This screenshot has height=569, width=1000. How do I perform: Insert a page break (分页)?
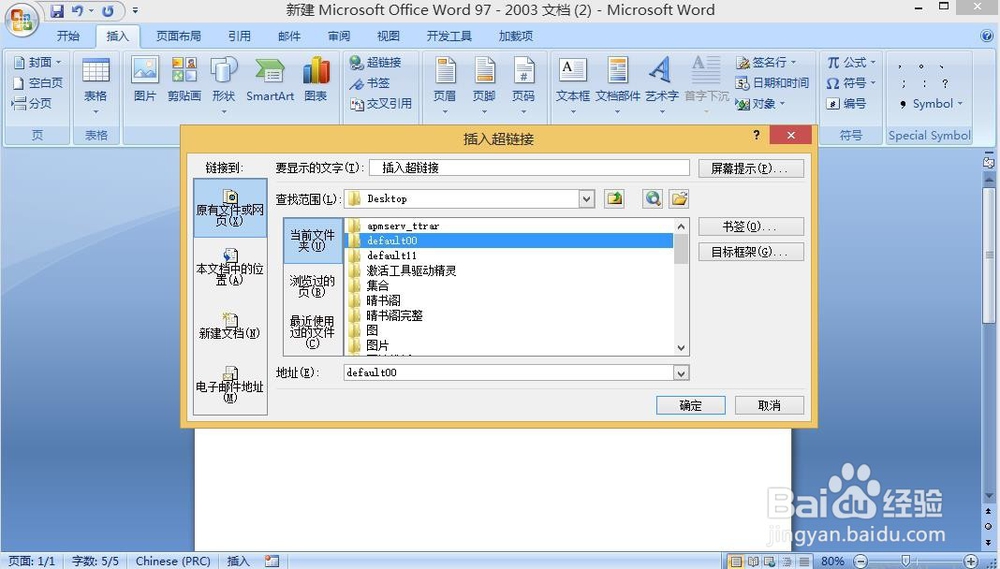[32, 103]
